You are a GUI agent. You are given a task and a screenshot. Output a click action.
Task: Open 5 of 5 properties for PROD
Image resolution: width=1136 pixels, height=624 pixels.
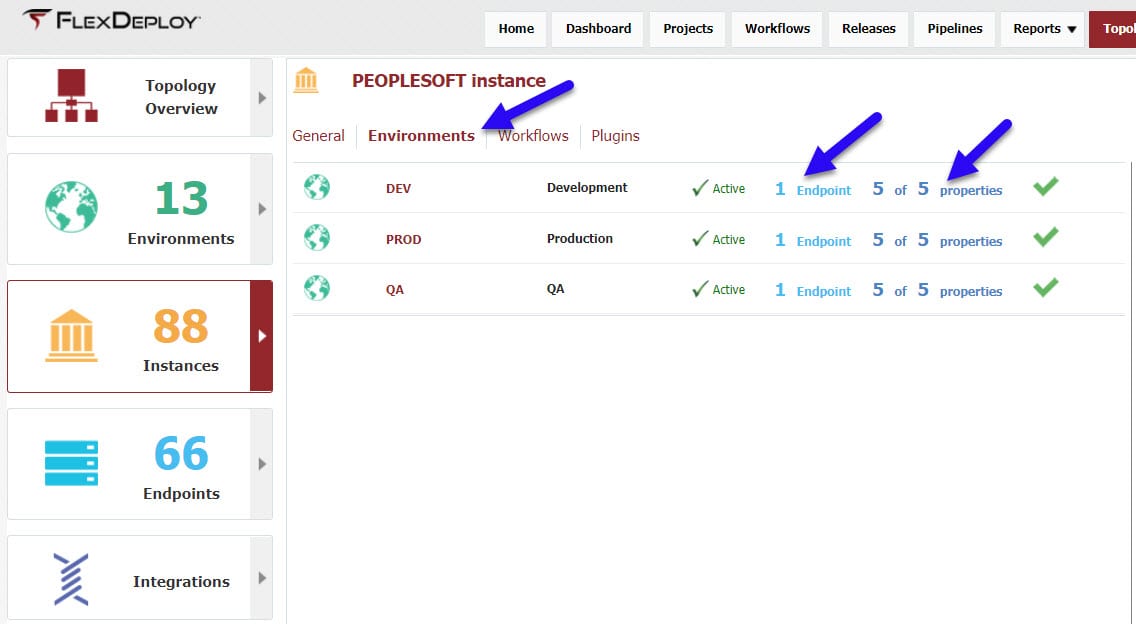pos(937,240)
